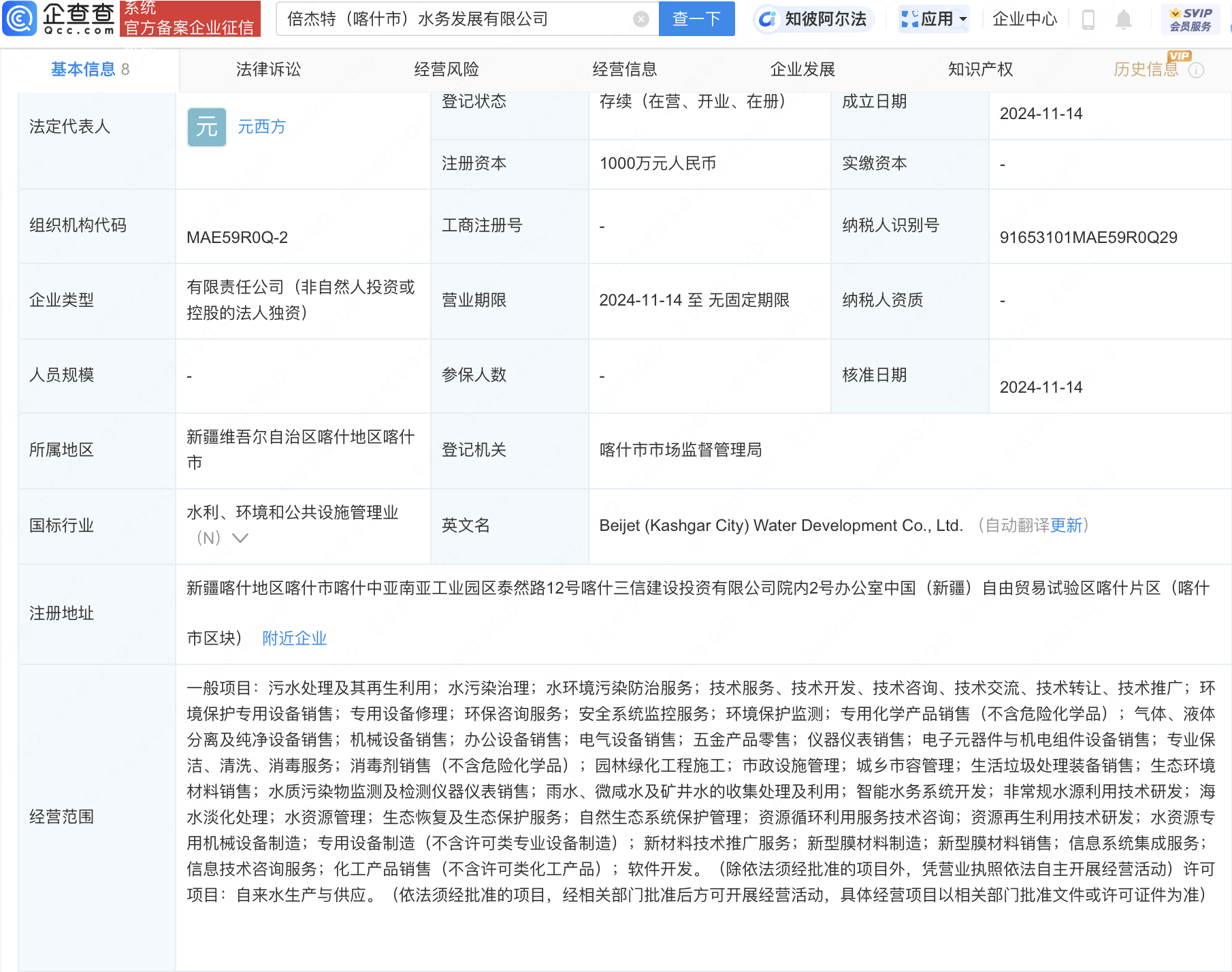Open the 知识产权 tab
Viewport: 1232px width, 972px height.
980,69
